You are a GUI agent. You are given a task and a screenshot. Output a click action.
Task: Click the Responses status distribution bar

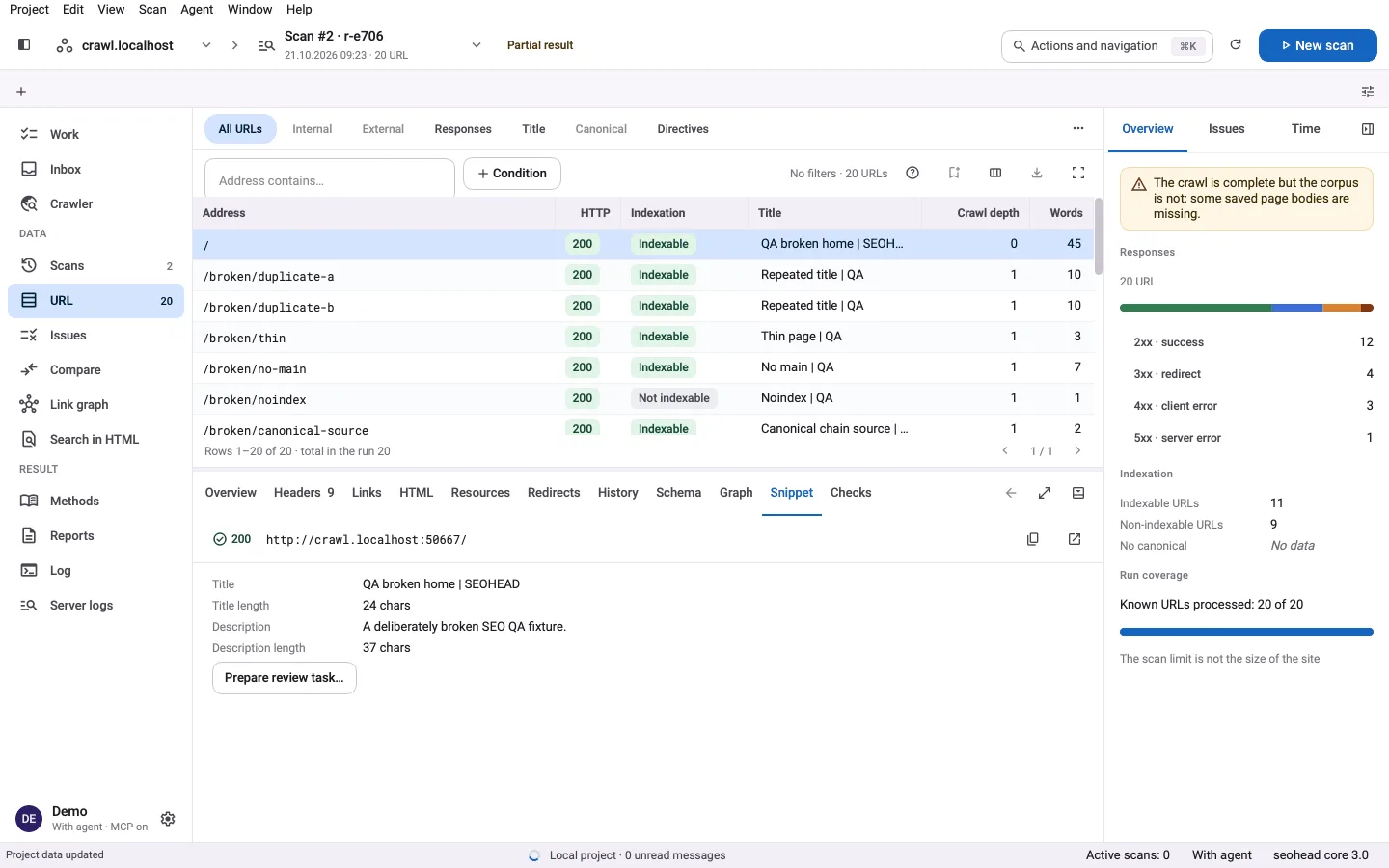click(x=1246, y=308)
